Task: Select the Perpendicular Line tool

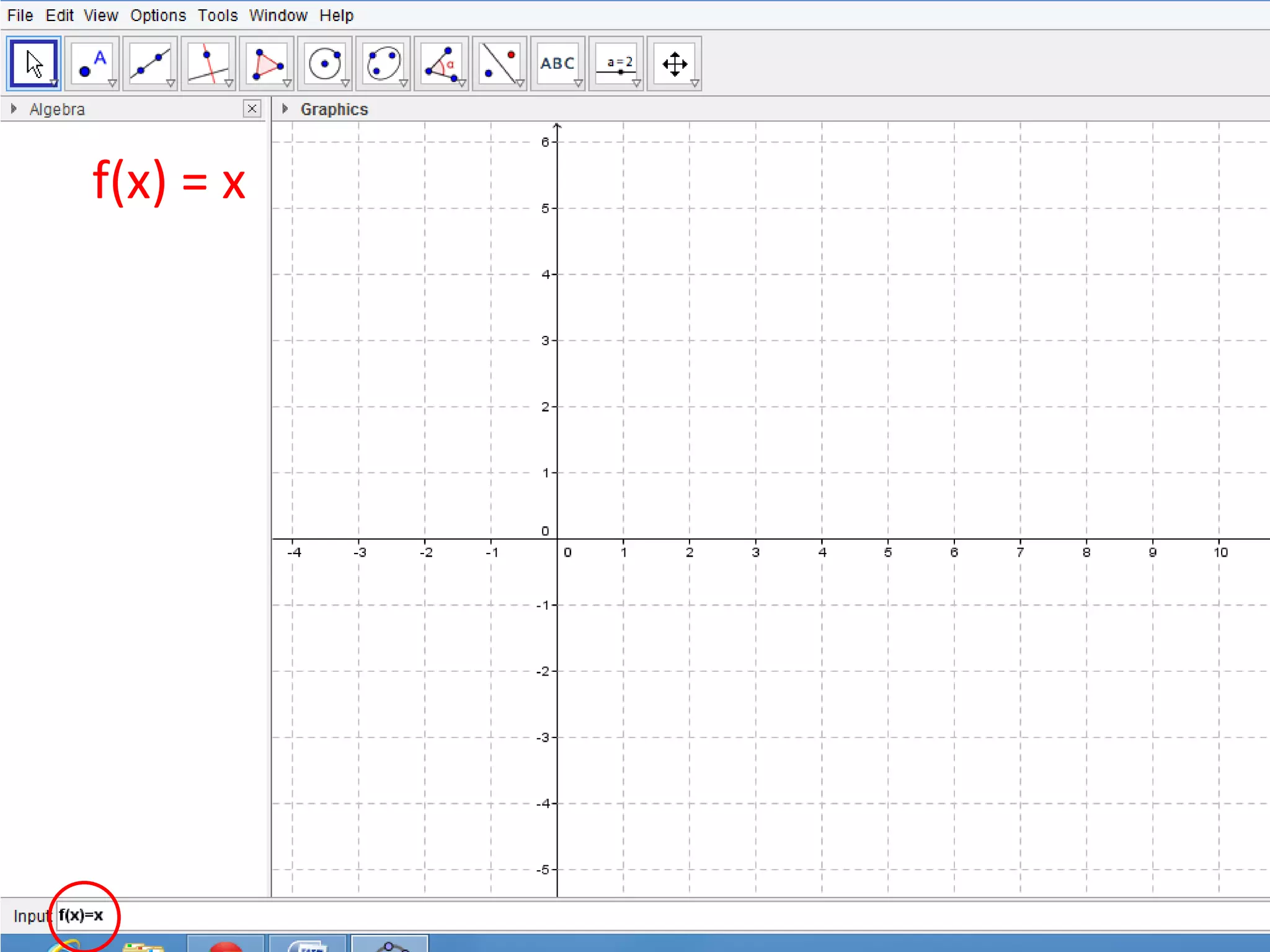Action: click(x=208, y=63)
